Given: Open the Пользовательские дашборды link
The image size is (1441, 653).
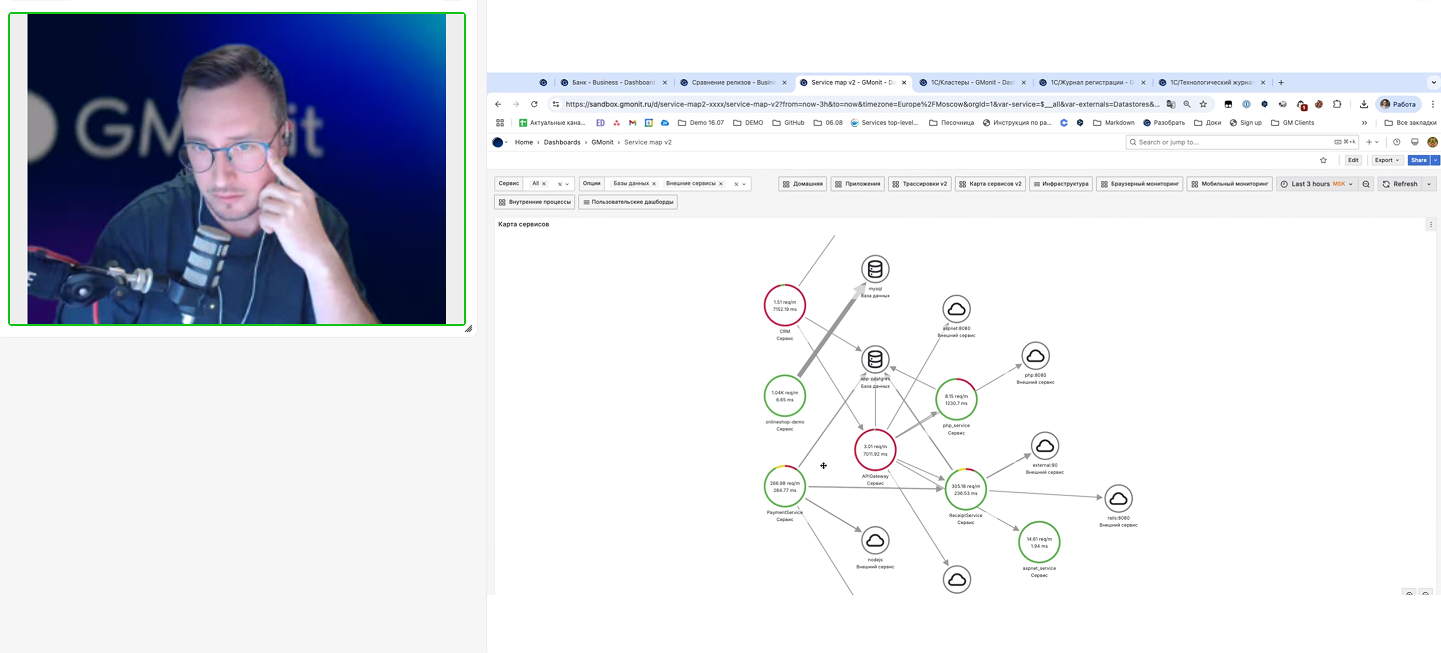Looking at the screenshot, I should (x=628, y=202).
